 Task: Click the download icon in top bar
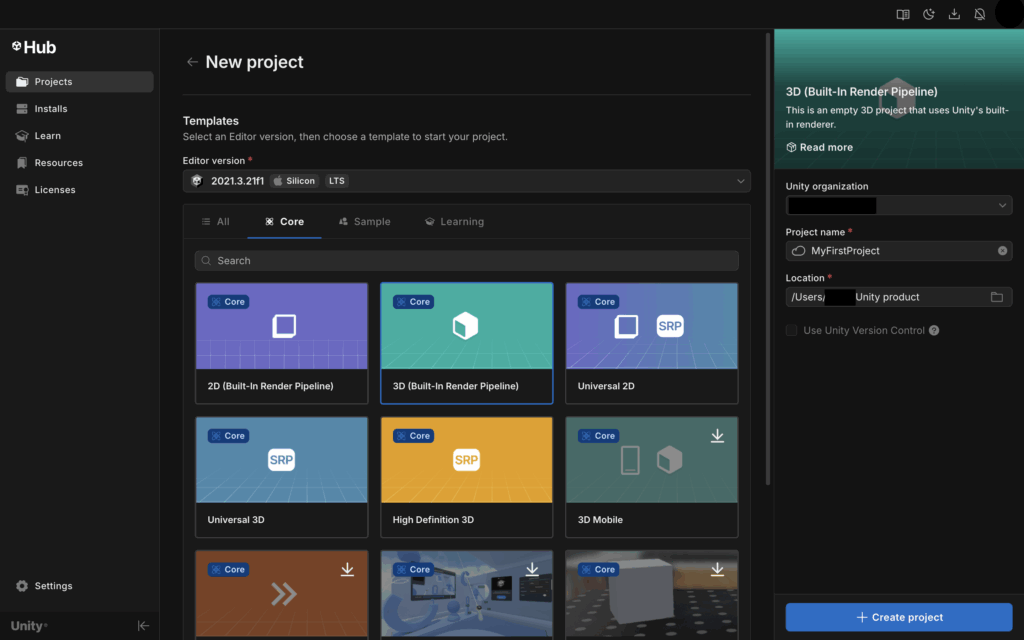pyautogui.click(x=954, y=14)
